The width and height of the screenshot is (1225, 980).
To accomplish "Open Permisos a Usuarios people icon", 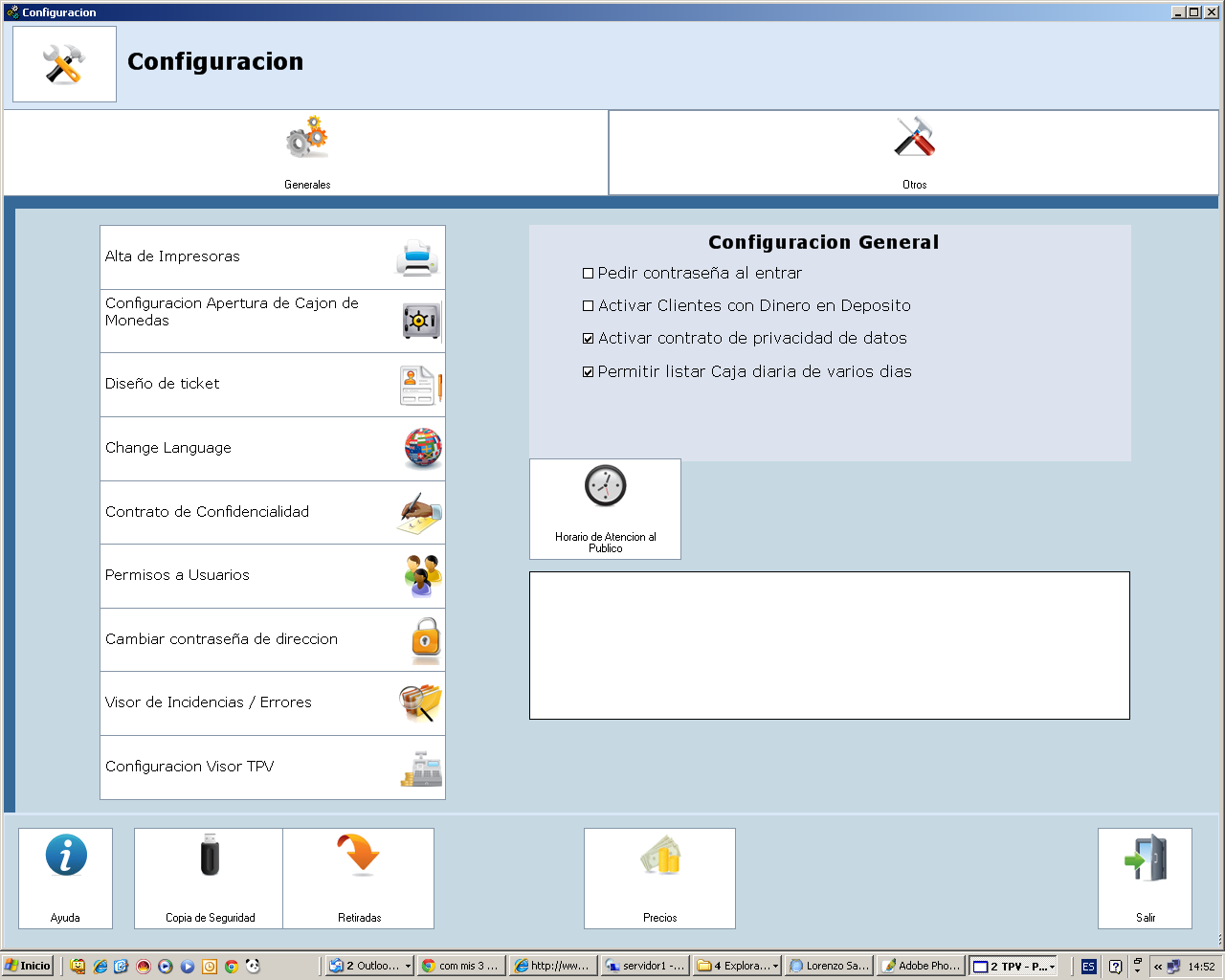I will coord(422,575).
